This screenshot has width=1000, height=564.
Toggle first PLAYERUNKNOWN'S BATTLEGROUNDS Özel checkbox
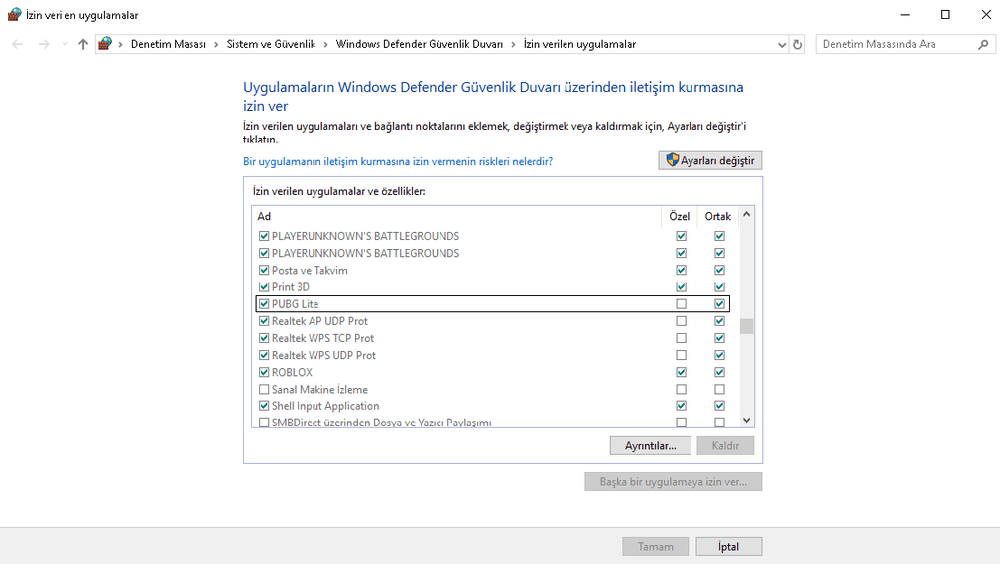pos(681,236)
